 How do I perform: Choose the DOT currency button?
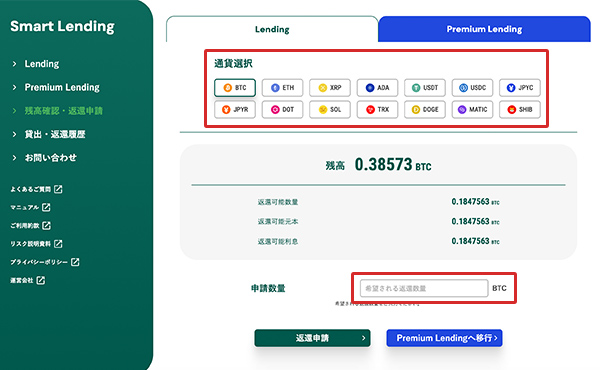(x=282, y=109)
